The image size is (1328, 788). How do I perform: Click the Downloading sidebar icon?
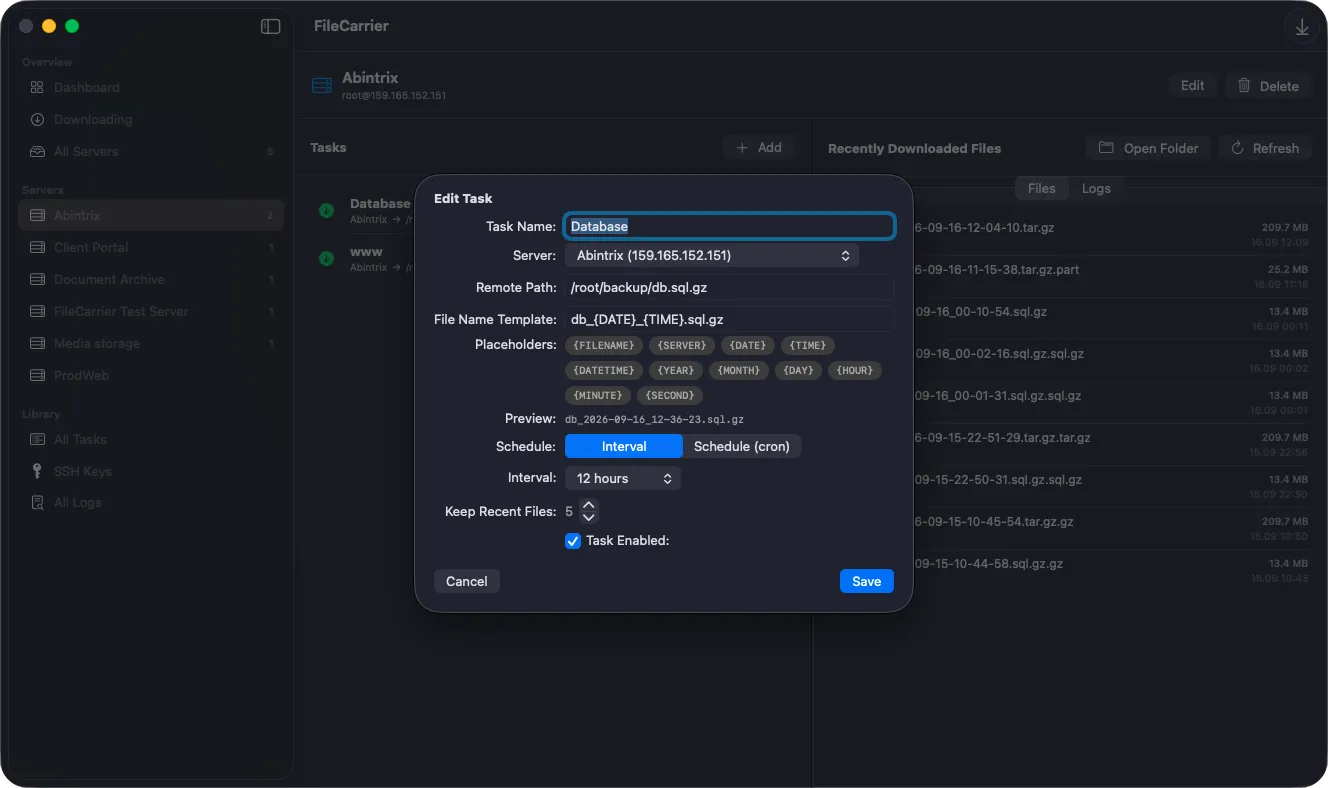tap(37, 119)
